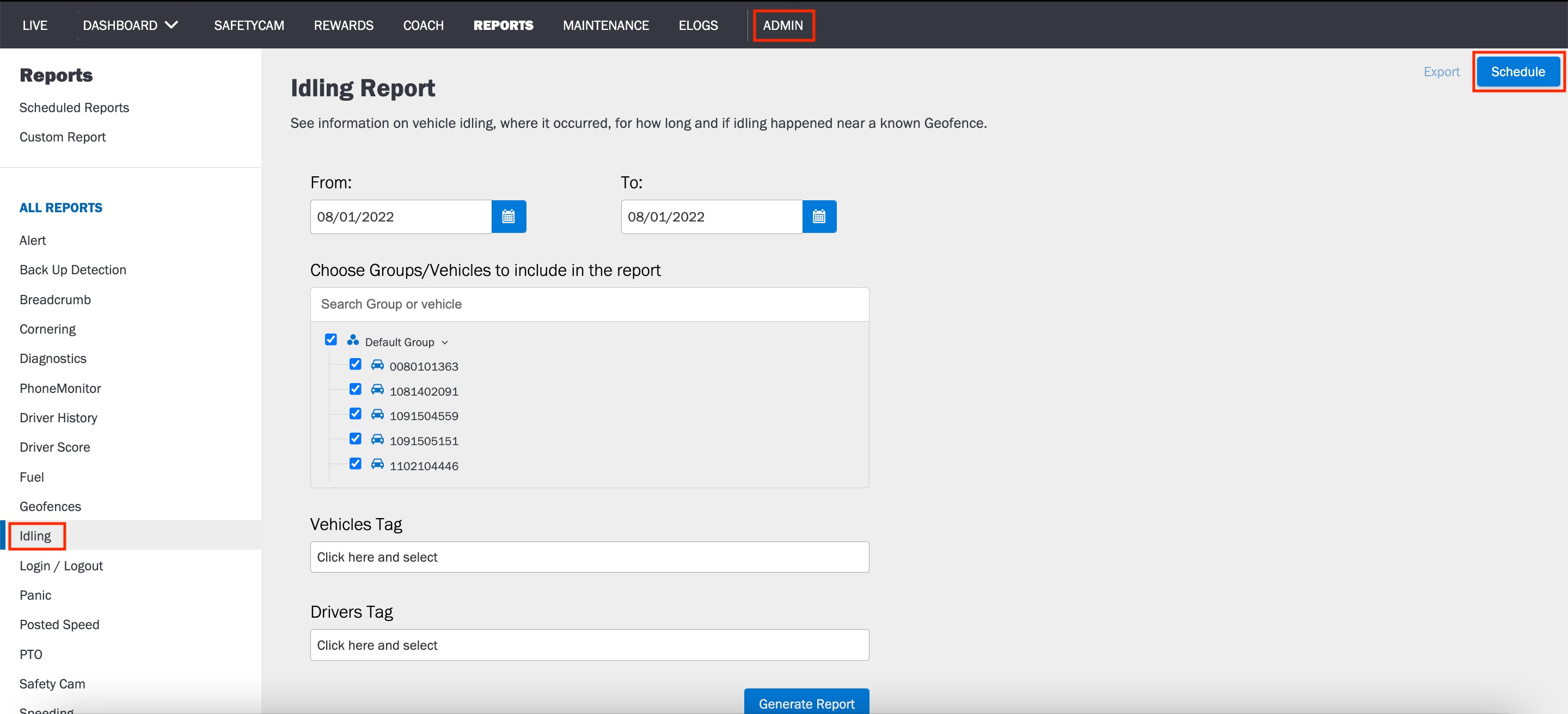Open Scheduled Reports in sidebar
Image resolution: width=1568 pixels, height=714 pixels.
pyautogui.click(x=74, y=108)
